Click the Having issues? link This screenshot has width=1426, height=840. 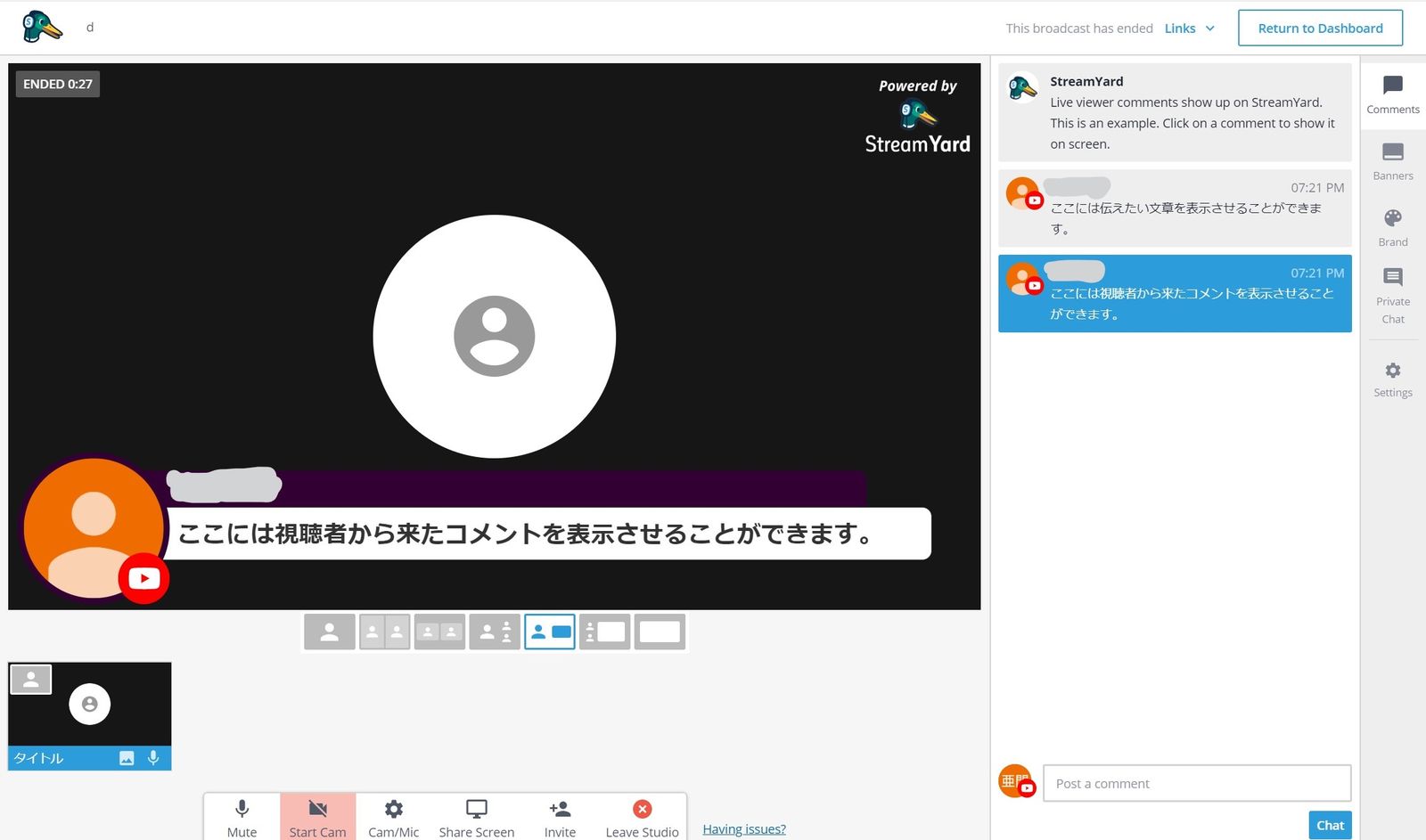pyautogui.click(x=744, y=829)
